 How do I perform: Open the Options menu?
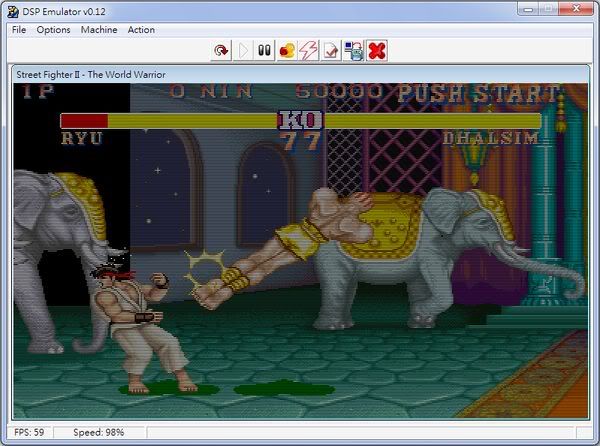[x=53, y=30]
